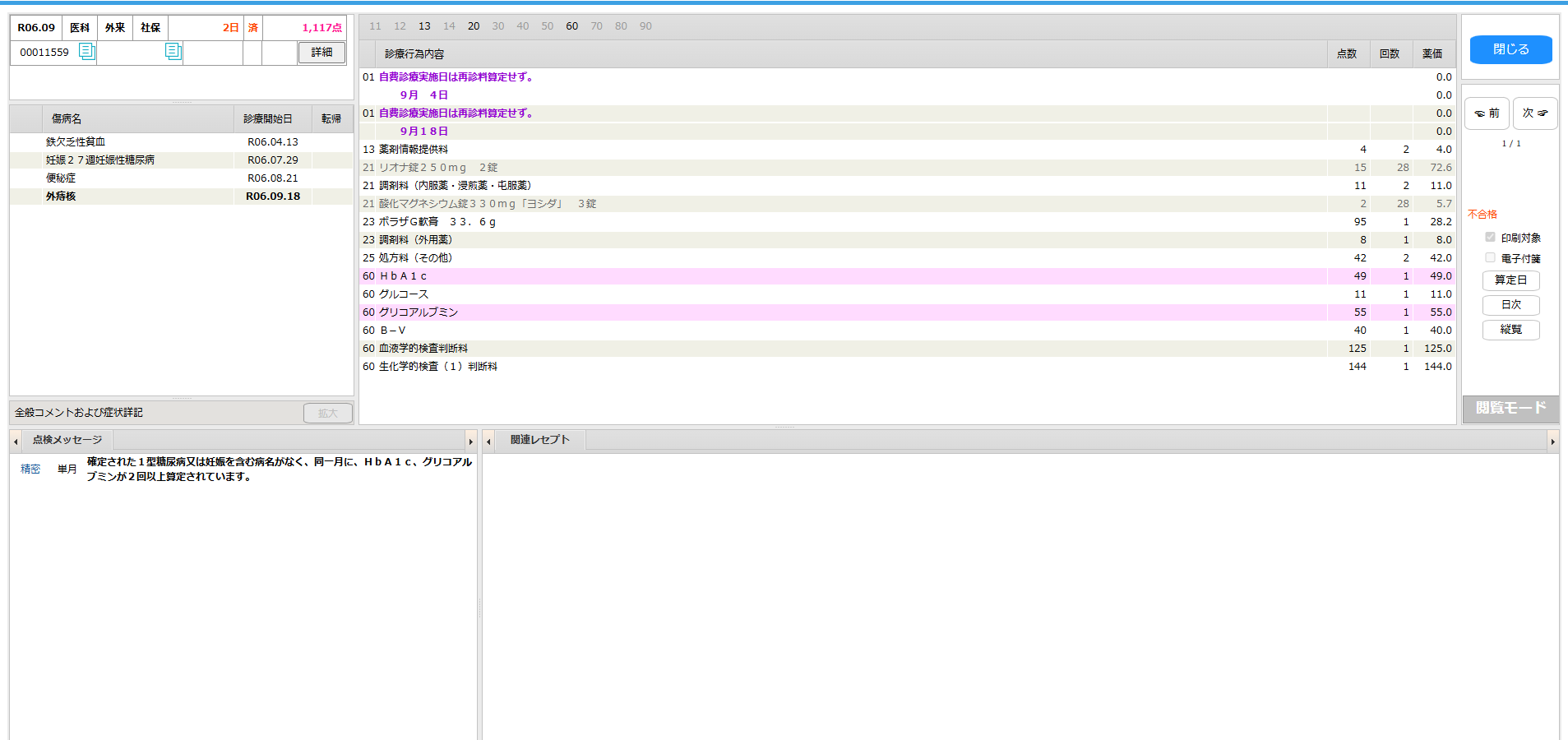Click the 傷病名 column header
Image resolution: width=1568 pixels, height=740 pixels.
[138, 119]
